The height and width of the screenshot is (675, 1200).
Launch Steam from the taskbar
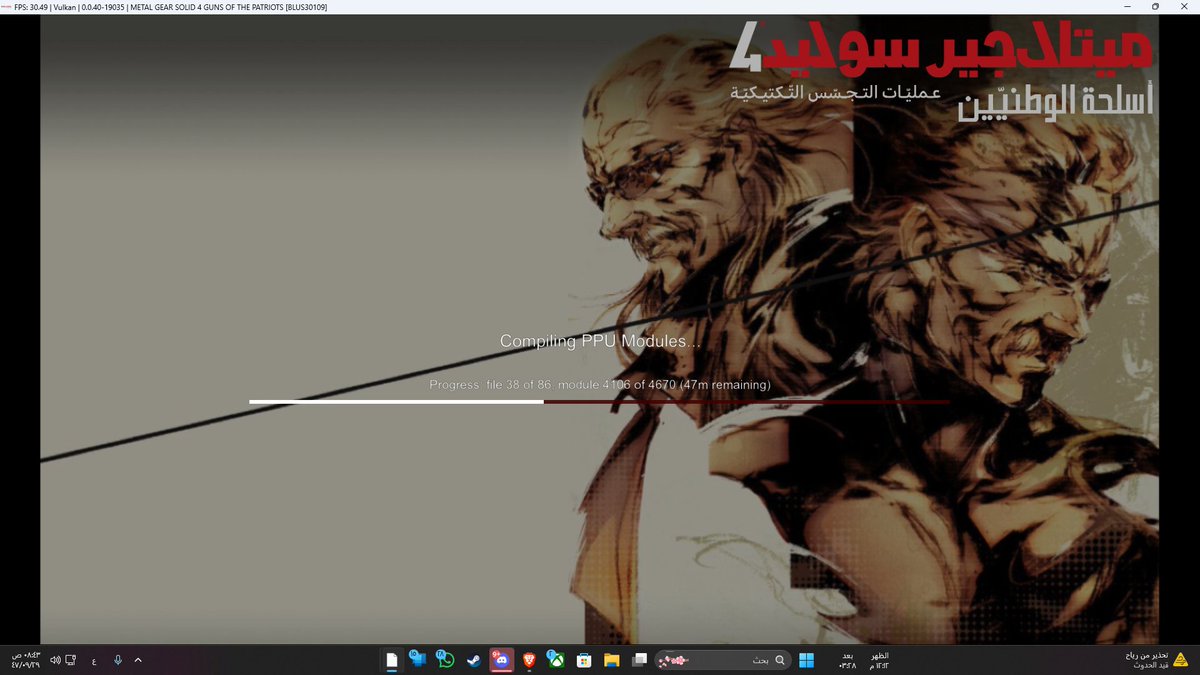(473, 660)
